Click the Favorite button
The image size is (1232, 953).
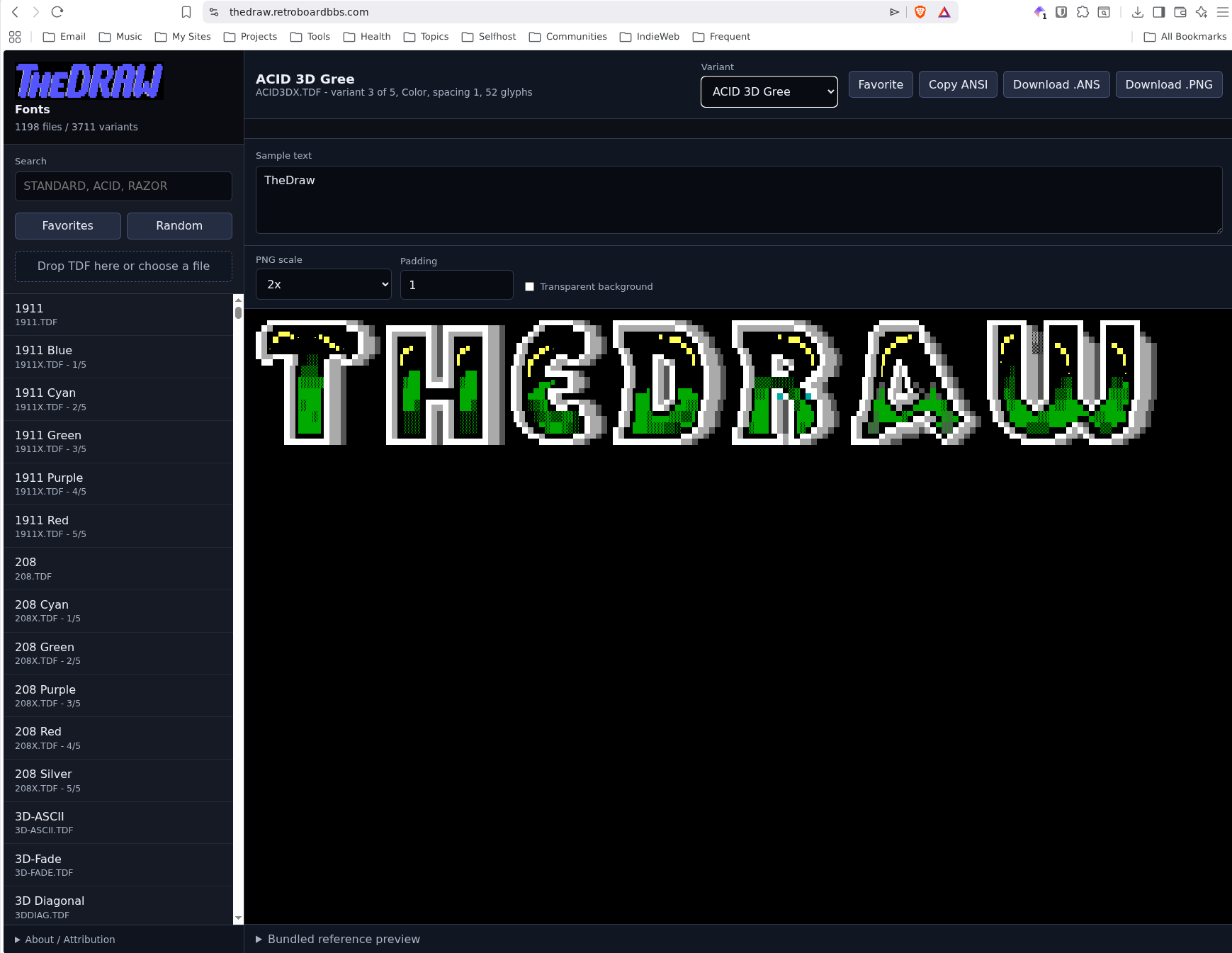tap(881, 84)
